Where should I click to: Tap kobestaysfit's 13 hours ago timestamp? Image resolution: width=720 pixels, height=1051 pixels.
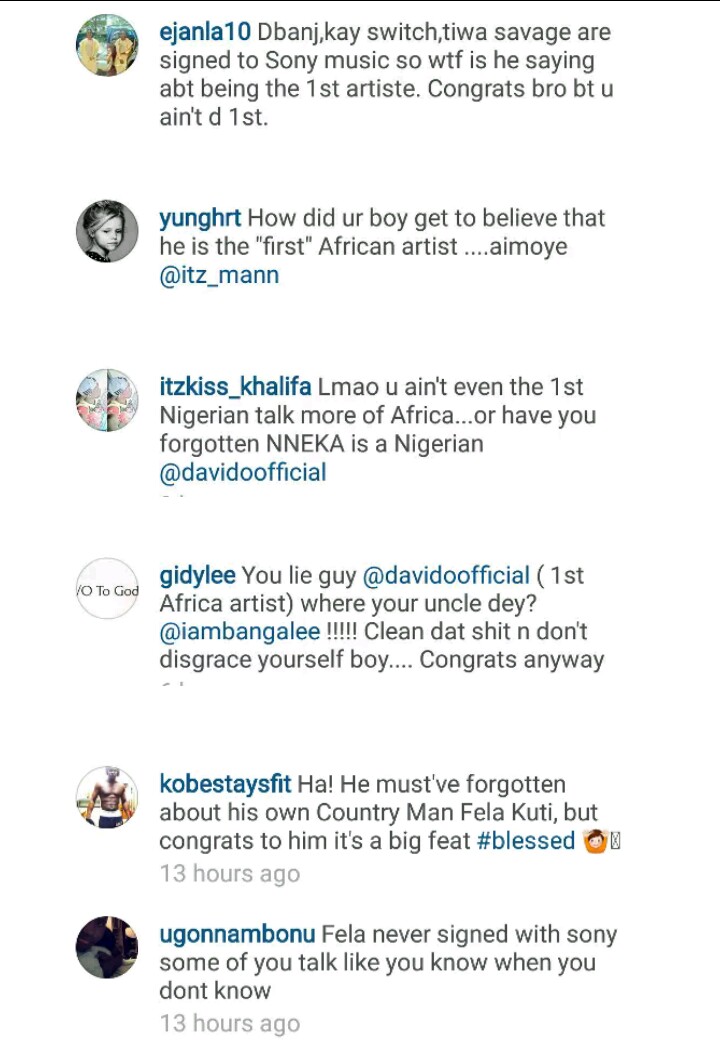click(229, 874)
